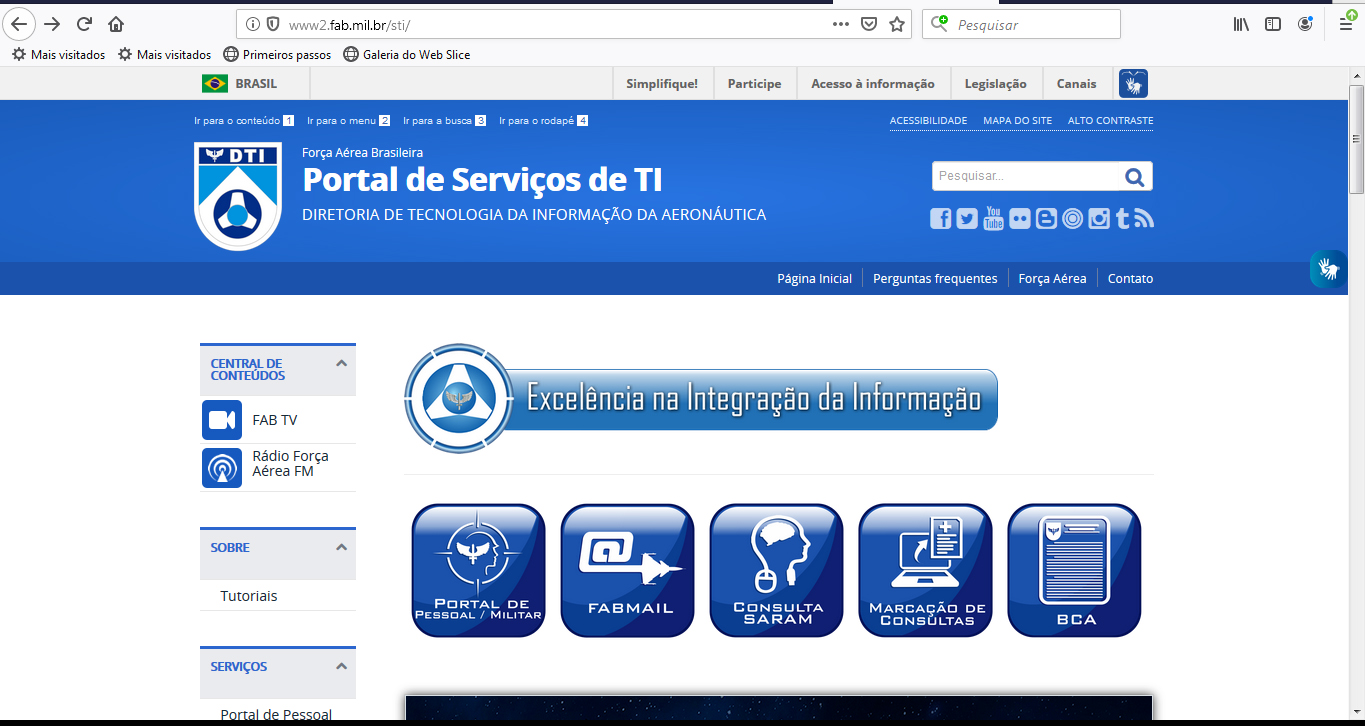Open VLibras sign-language icon in top bar

[1133, 84]
